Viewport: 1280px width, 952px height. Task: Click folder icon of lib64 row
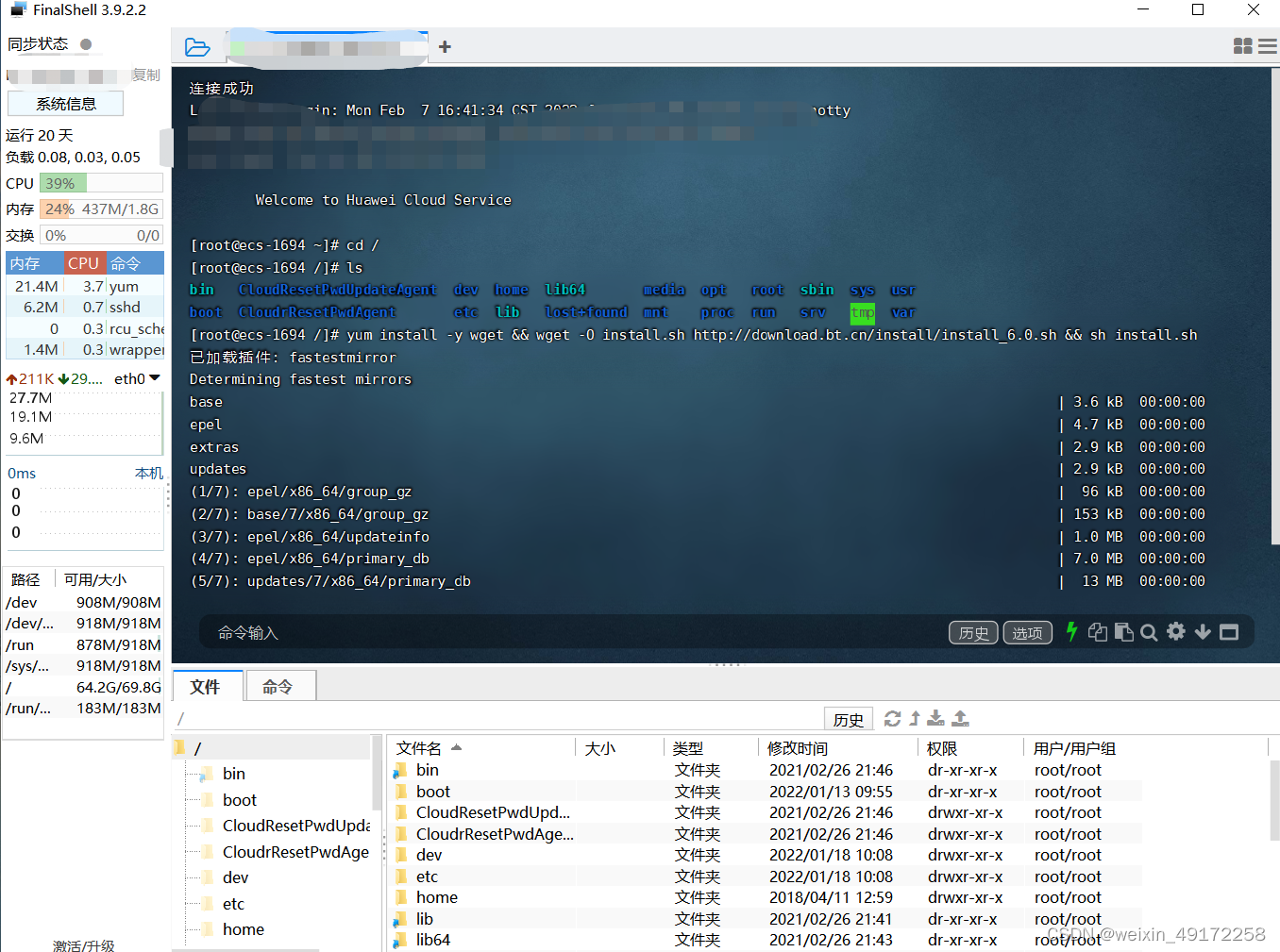point(401,940)
